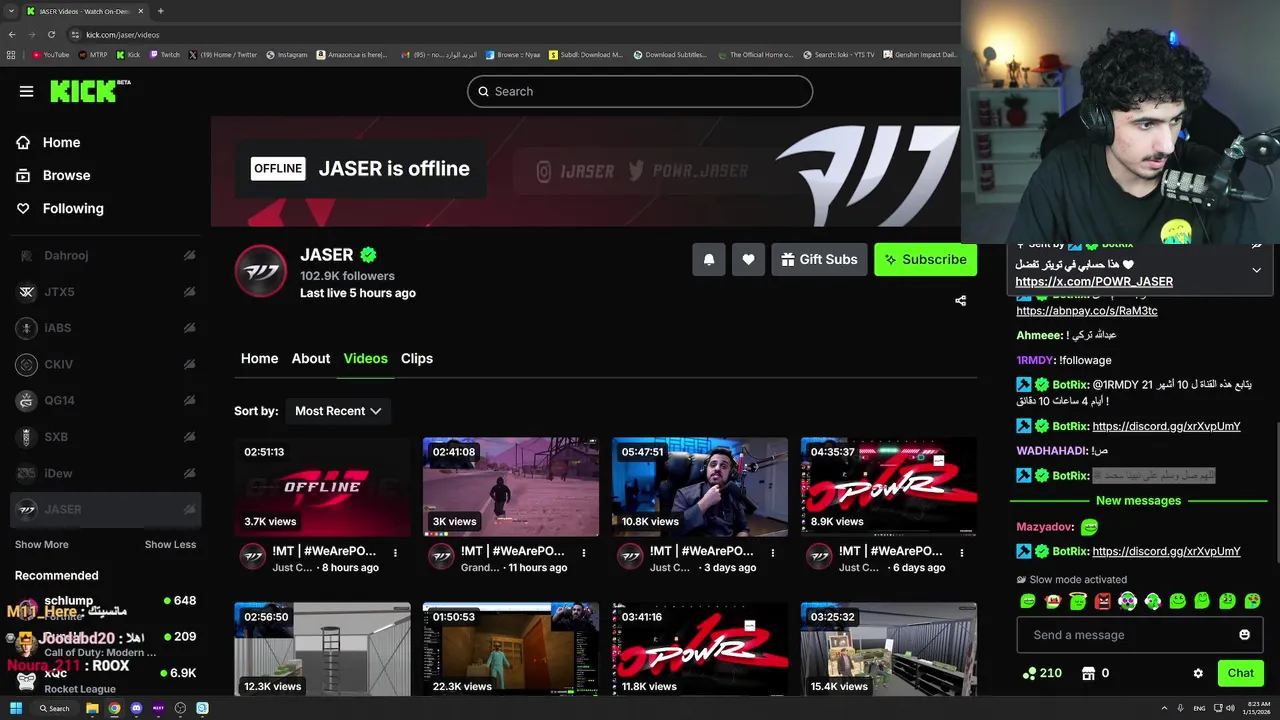Switch to the Home tab of JASER
Screen dimensions: 1280x720
259,358
